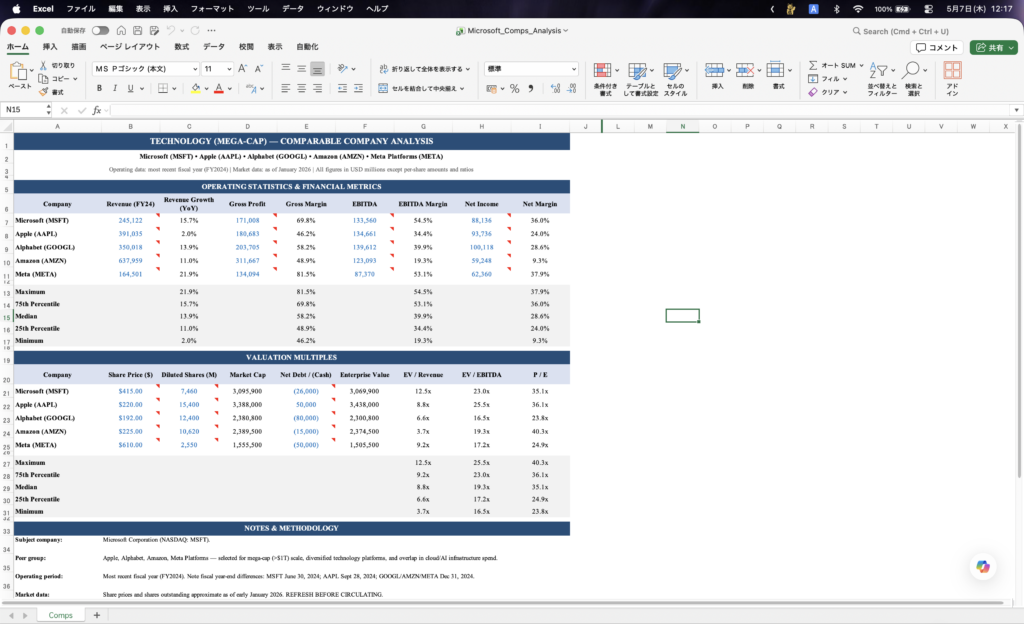Click the decrease indent icon
1024x624 pixels.
click(342, 88)
